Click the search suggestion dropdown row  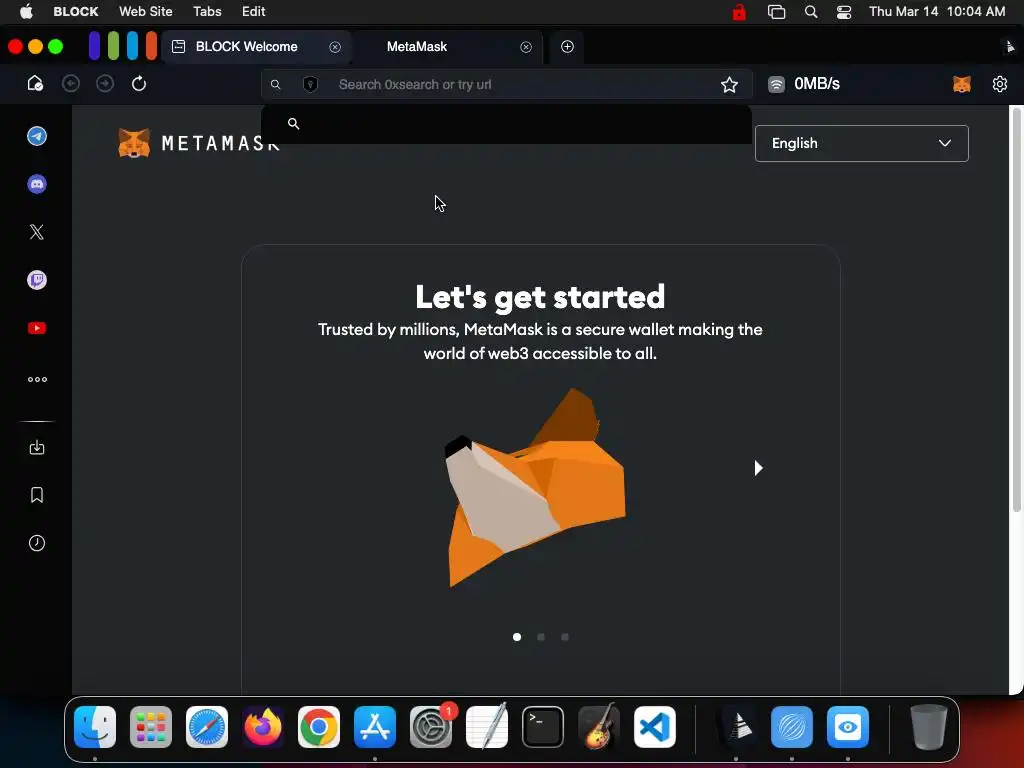[506, 123]
